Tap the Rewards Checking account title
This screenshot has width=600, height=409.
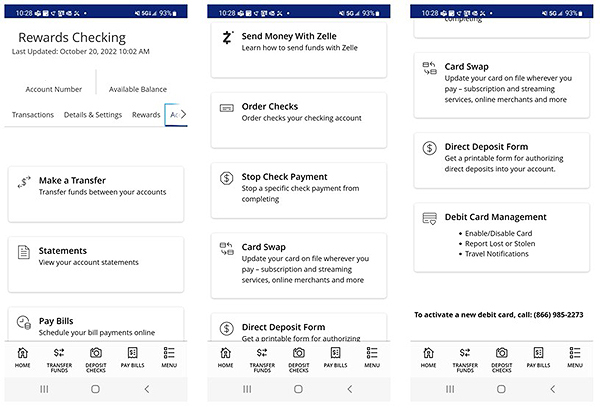pyautogui.click(x=72, y=37)
